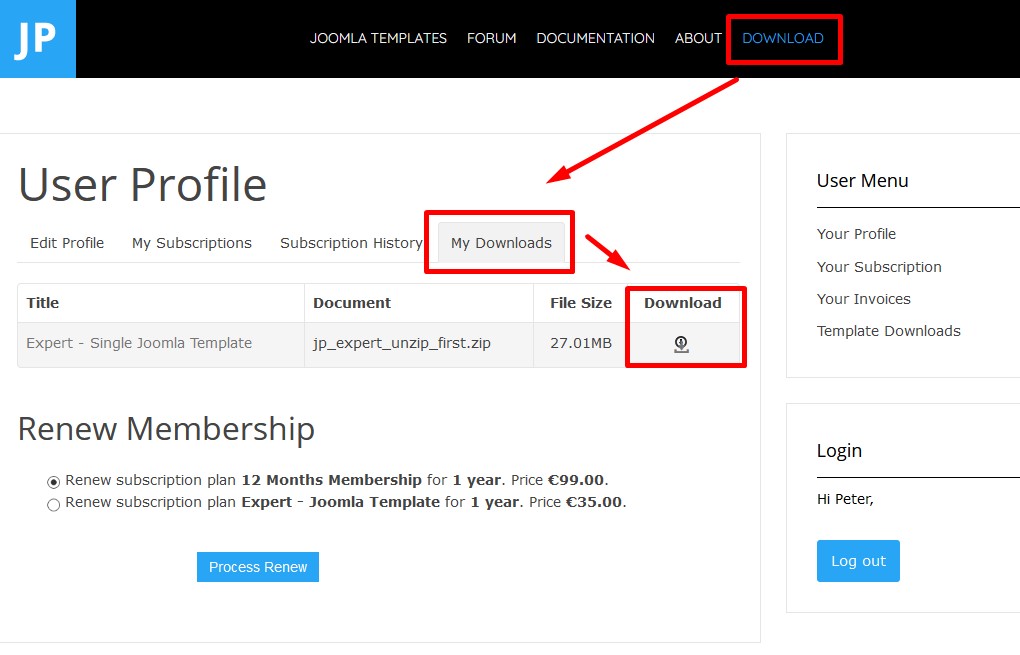Click the Download item in top navigation
This screenshot has width=1020, height=655.
pos(783,38)
